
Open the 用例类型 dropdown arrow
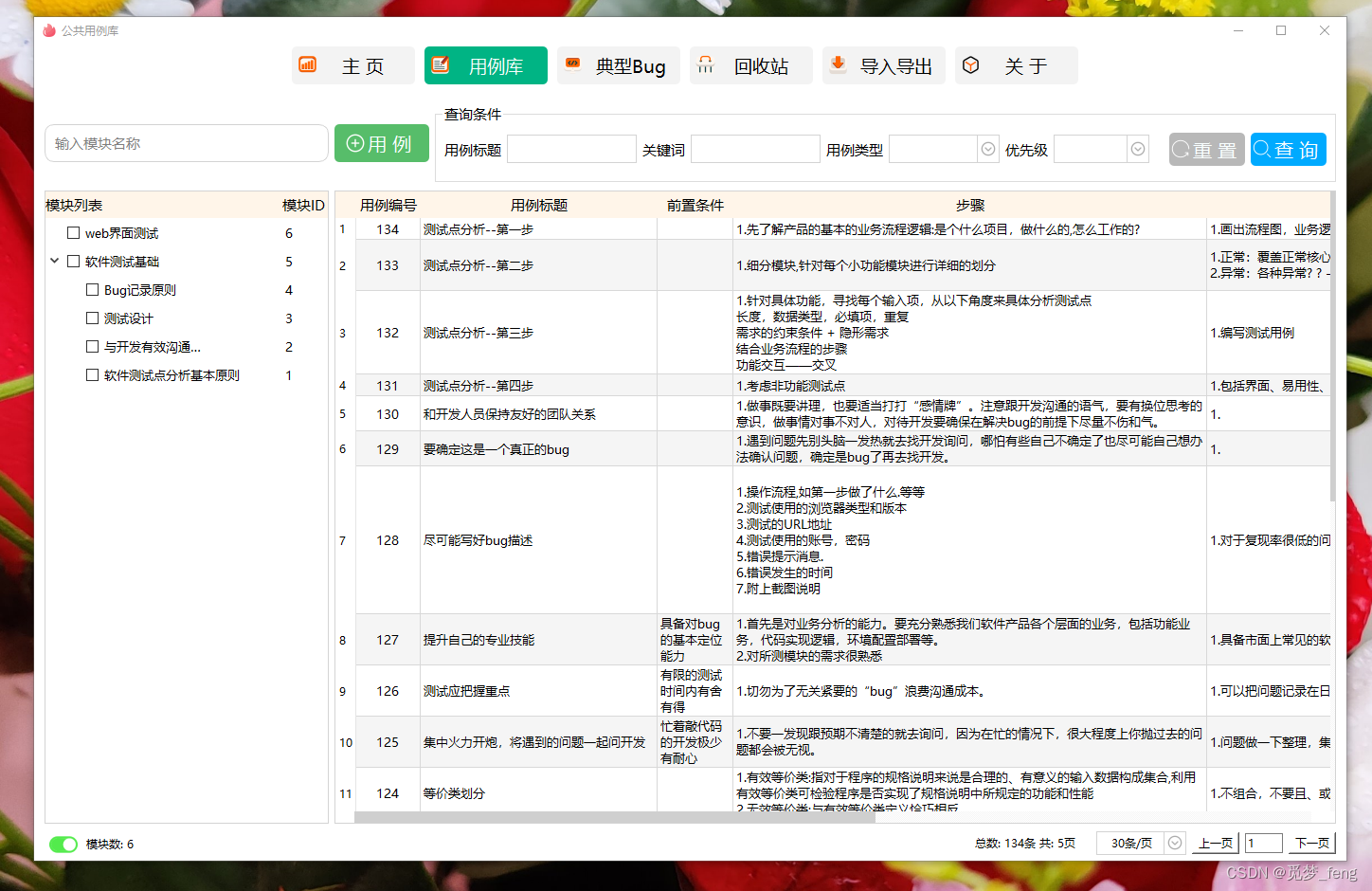(x=988, y=149)
